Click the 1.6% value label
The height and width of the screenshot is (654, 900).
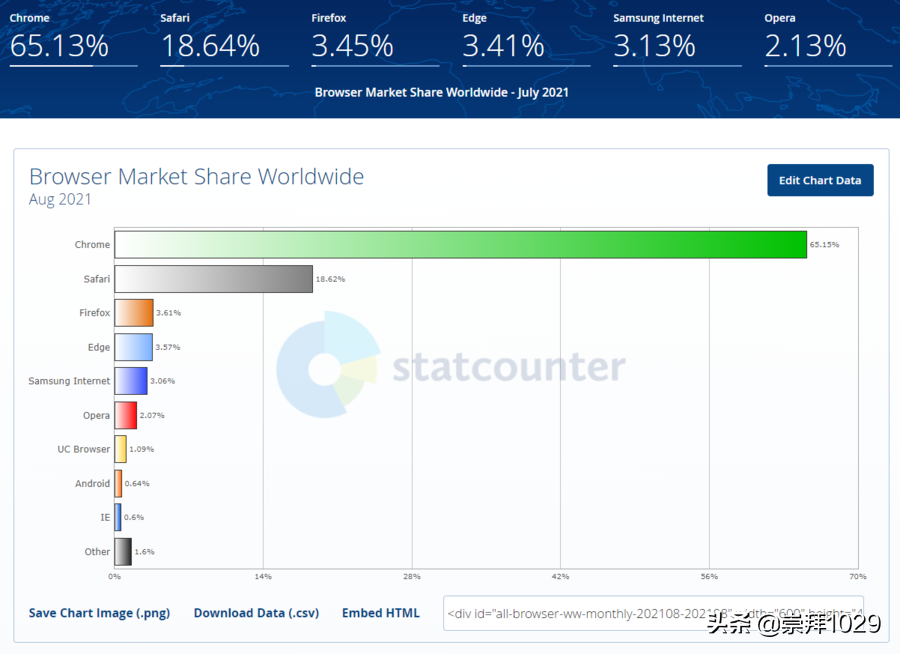[144, 552]
